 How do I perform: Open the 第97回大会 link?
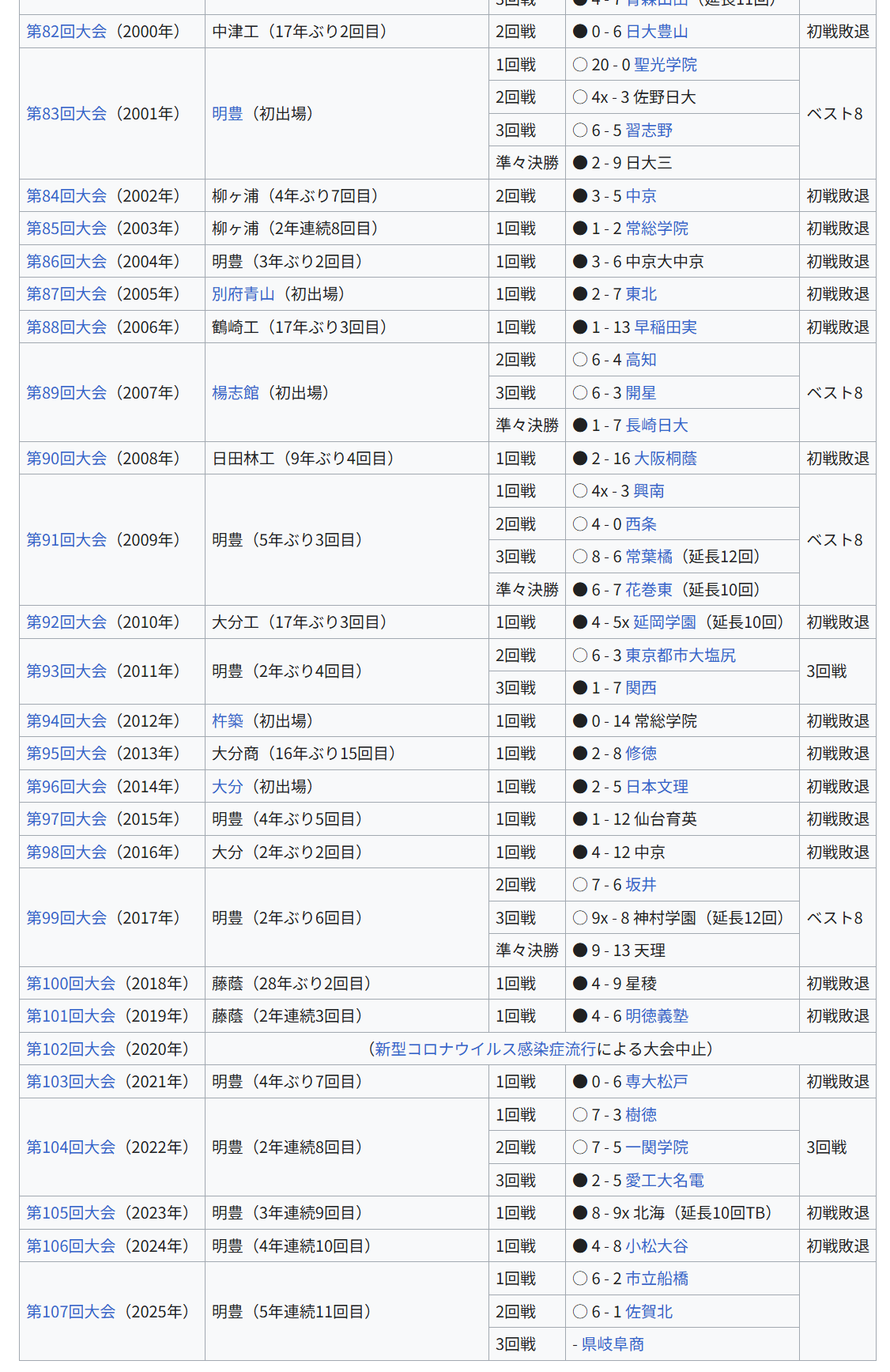(x=66, y=819)
